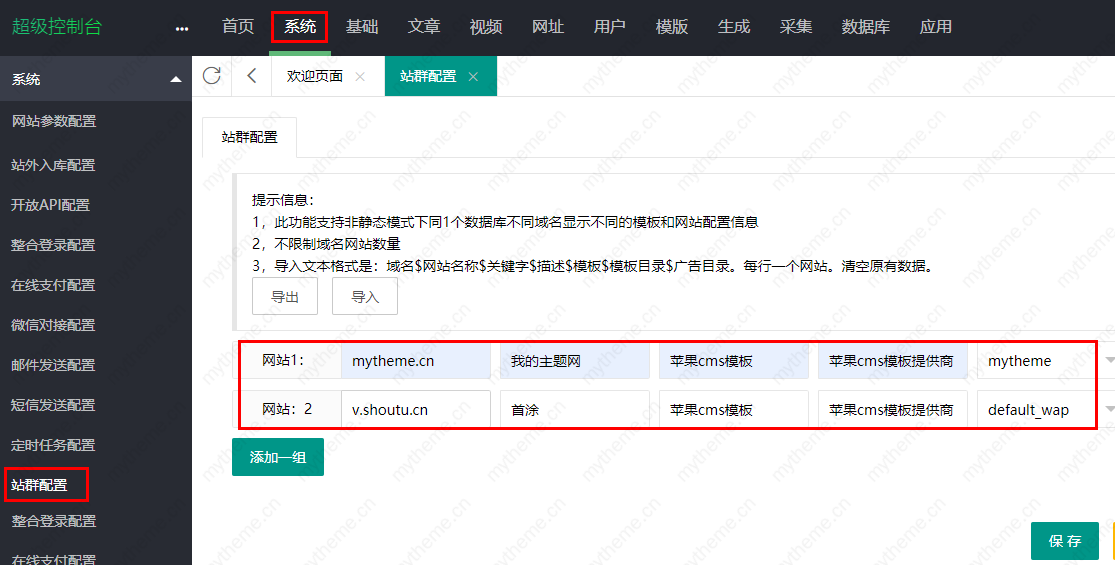
Task: Select the 欢迎页面 tab
Action: tap(315, 76)
